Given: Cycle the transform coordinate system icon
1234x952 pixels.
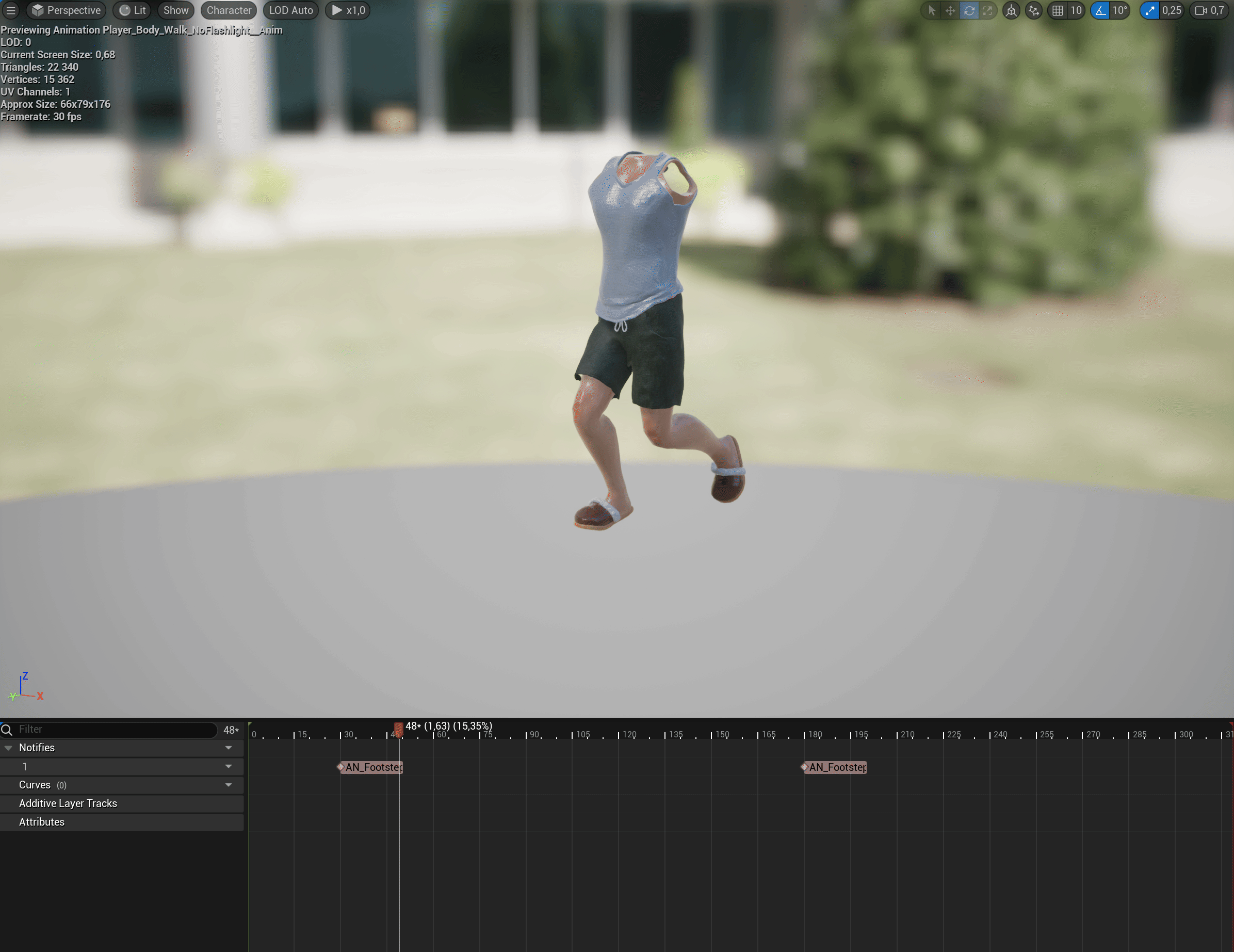Looking at the screenshot, I should 1011,10.
